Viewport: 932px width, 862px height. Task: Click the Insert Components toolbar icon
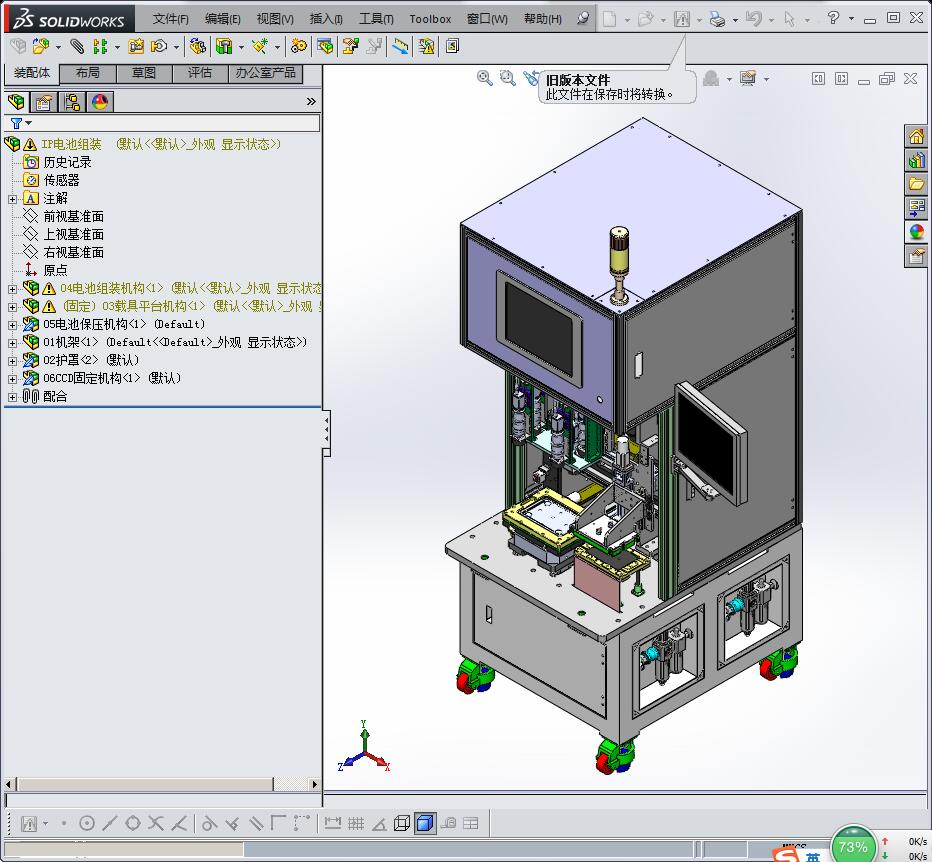click(x=40, y=46)
